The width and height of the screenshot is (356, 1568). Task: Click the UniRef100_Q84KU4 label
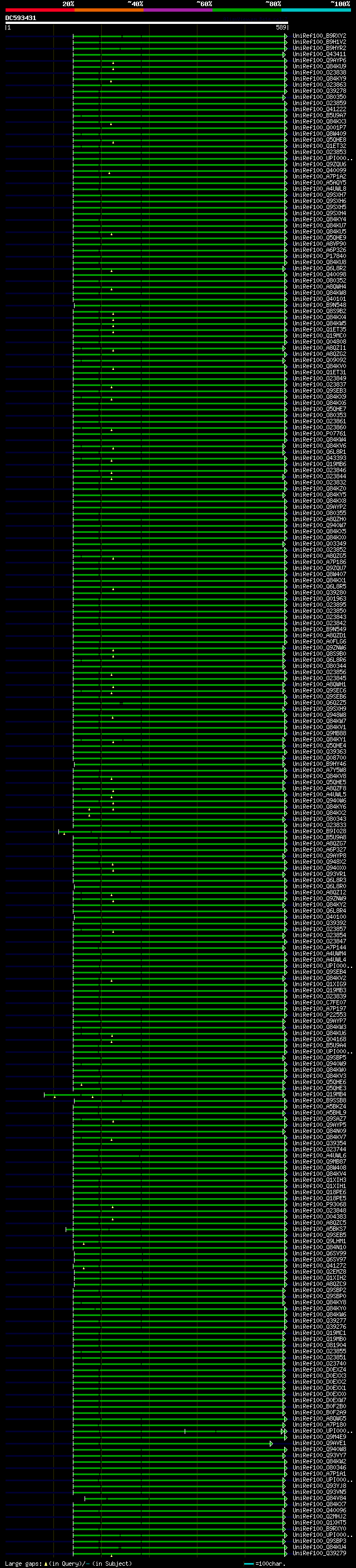(x=319, y=1546)
